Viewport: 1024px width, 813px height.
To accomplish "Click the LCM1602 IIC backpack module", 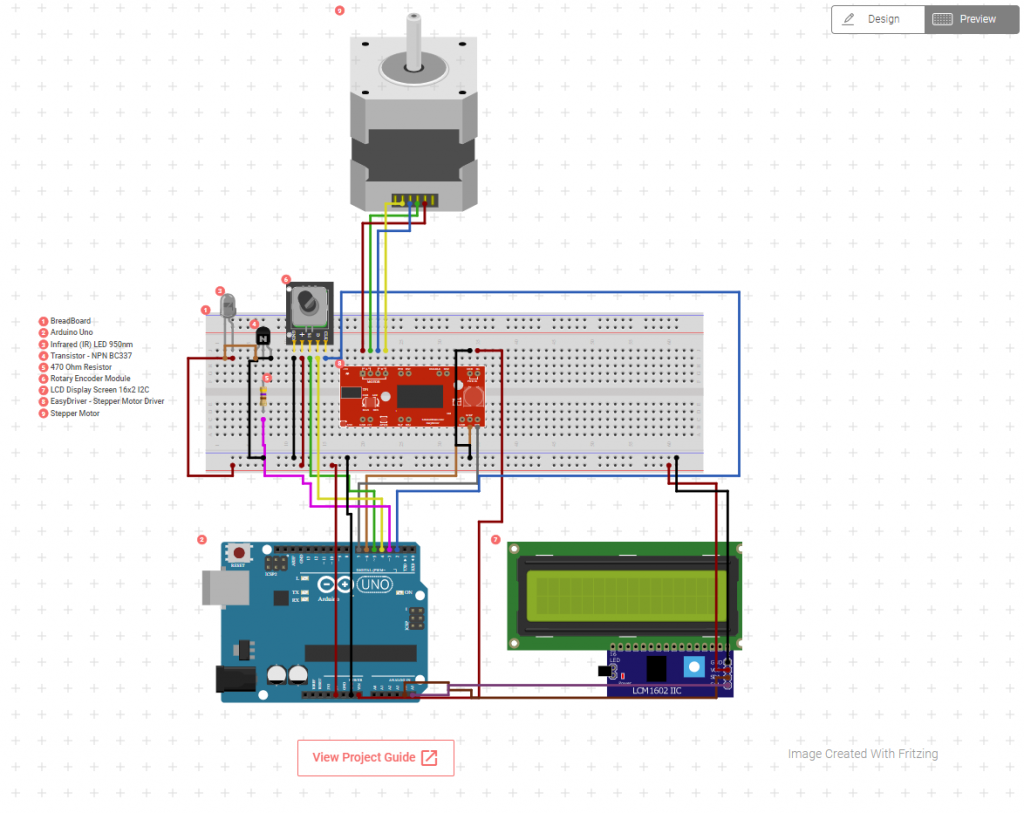I will point(669,673).
